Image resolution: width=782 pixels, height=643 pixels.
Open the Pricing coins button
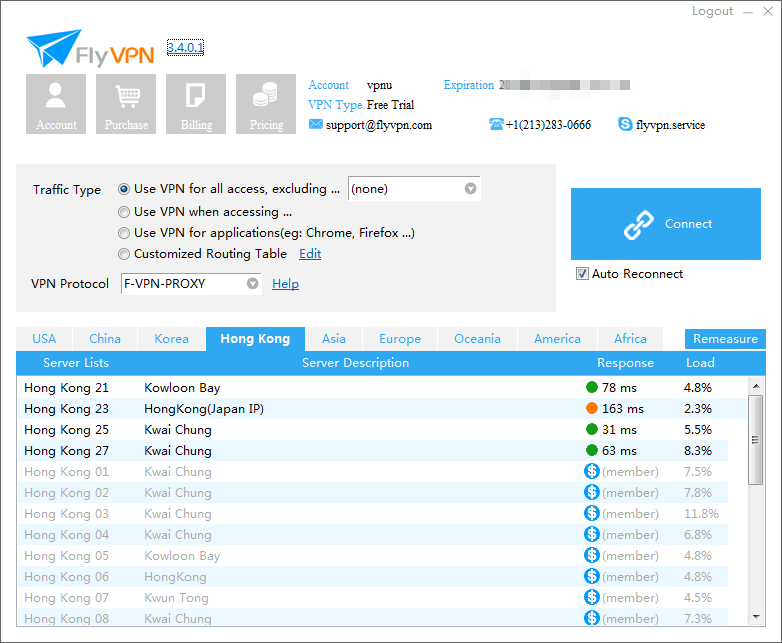tap(266, 104)
